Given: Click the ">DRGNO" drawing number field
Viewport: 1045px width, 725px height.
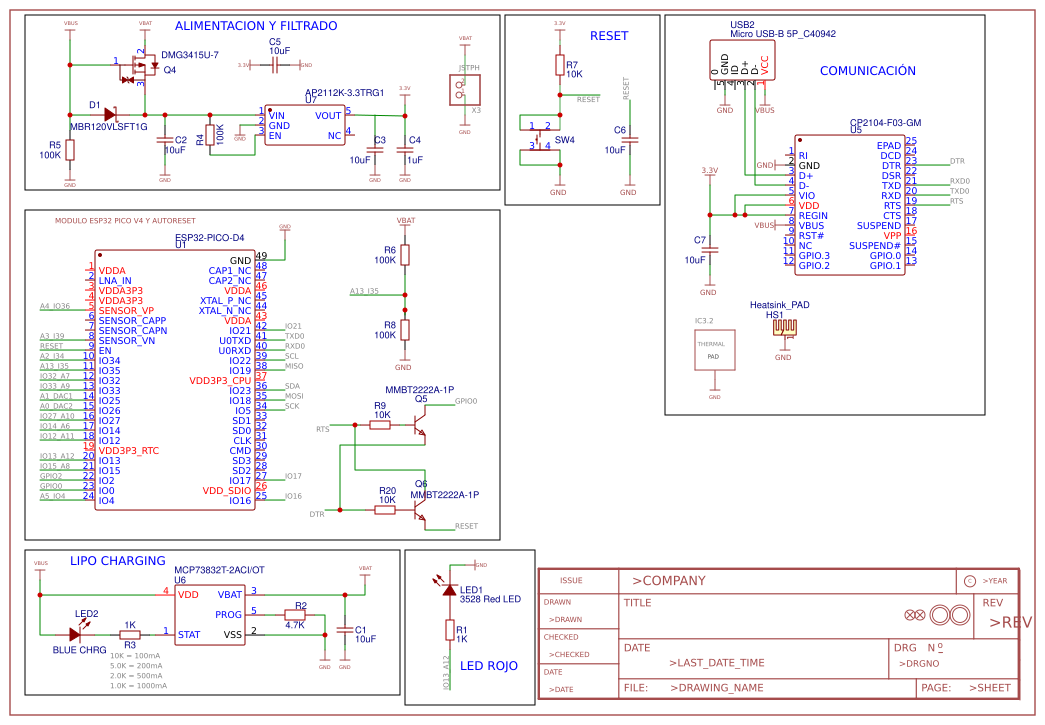Looking at the screenshot, I should click(x=918, y=663).
